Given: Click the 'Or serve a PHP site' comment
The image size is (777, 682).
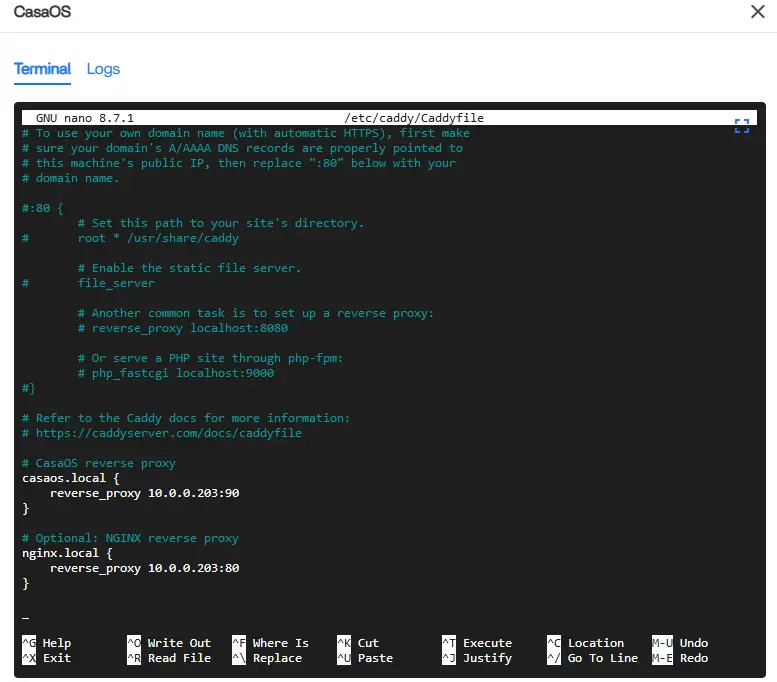Looking at the screenshot, I should coord(211,358).
